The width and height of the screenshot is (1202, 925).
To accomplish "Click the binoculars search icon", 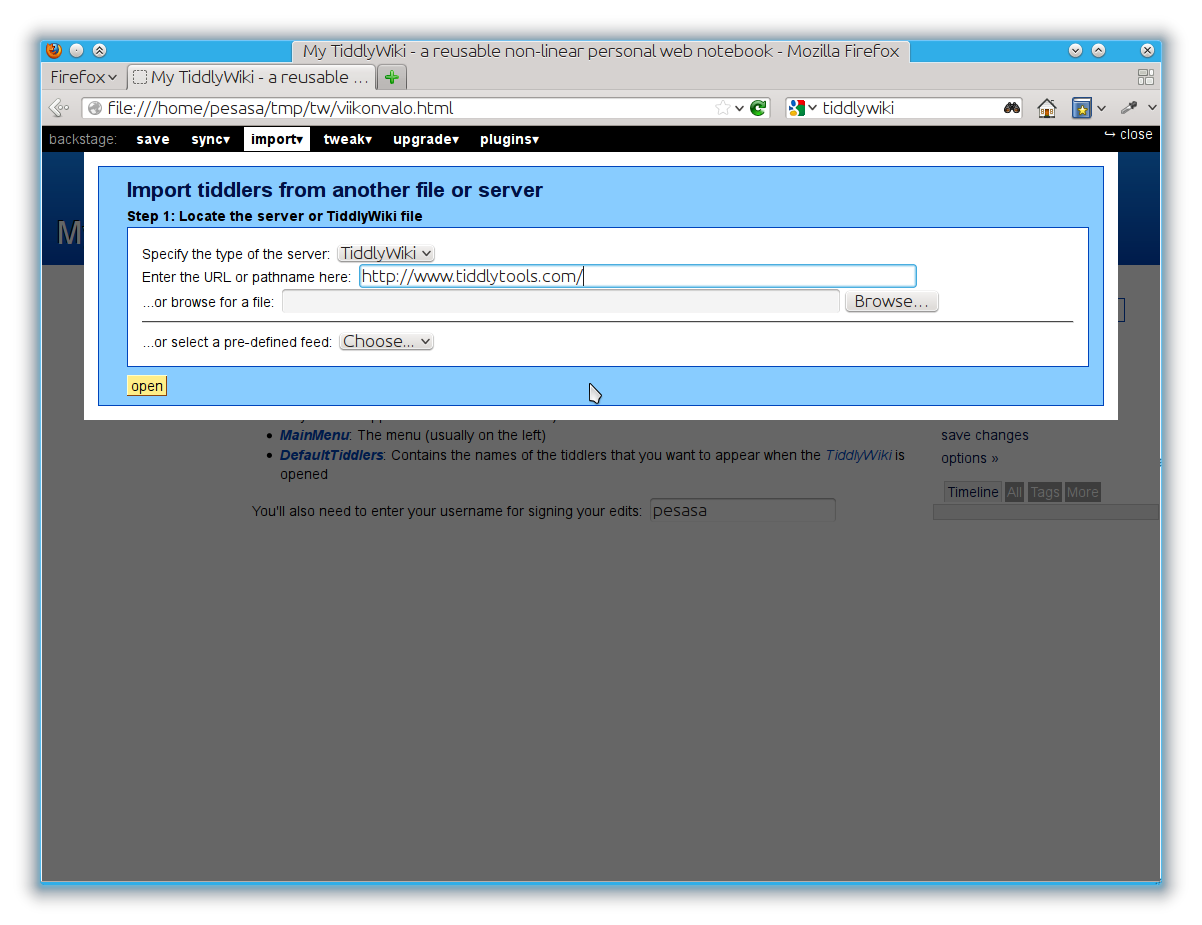I will [x=1012, y=108].
